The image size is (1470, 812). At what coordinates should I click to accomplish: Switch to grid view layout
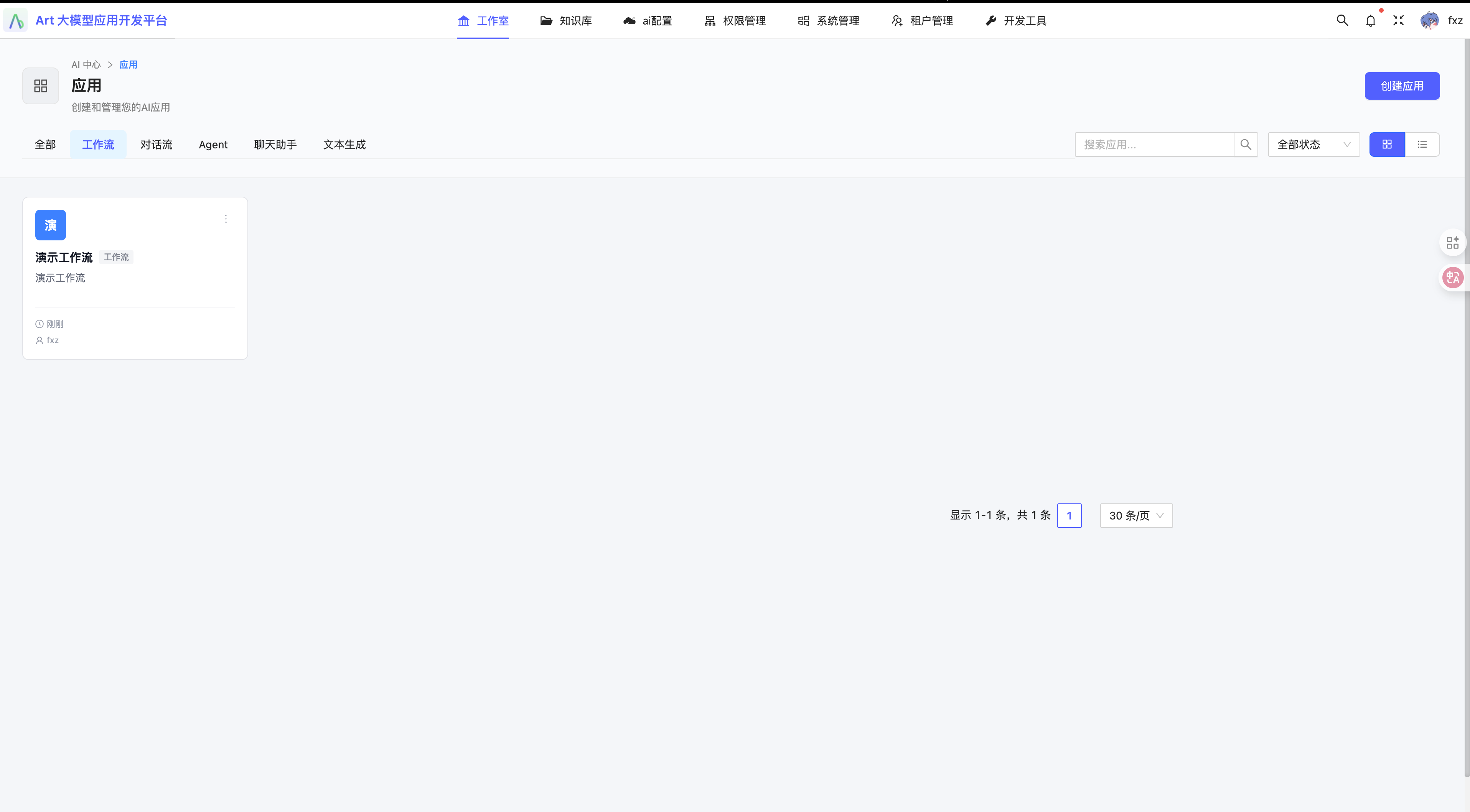1387,144
